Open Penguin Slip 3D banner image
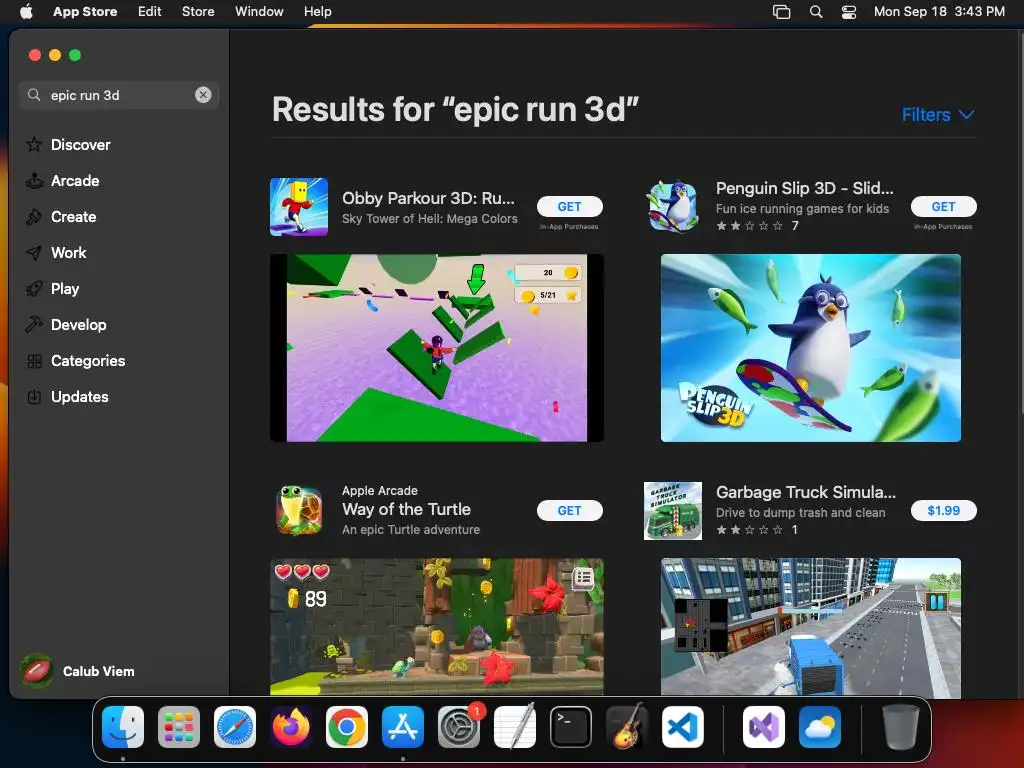 810,347
